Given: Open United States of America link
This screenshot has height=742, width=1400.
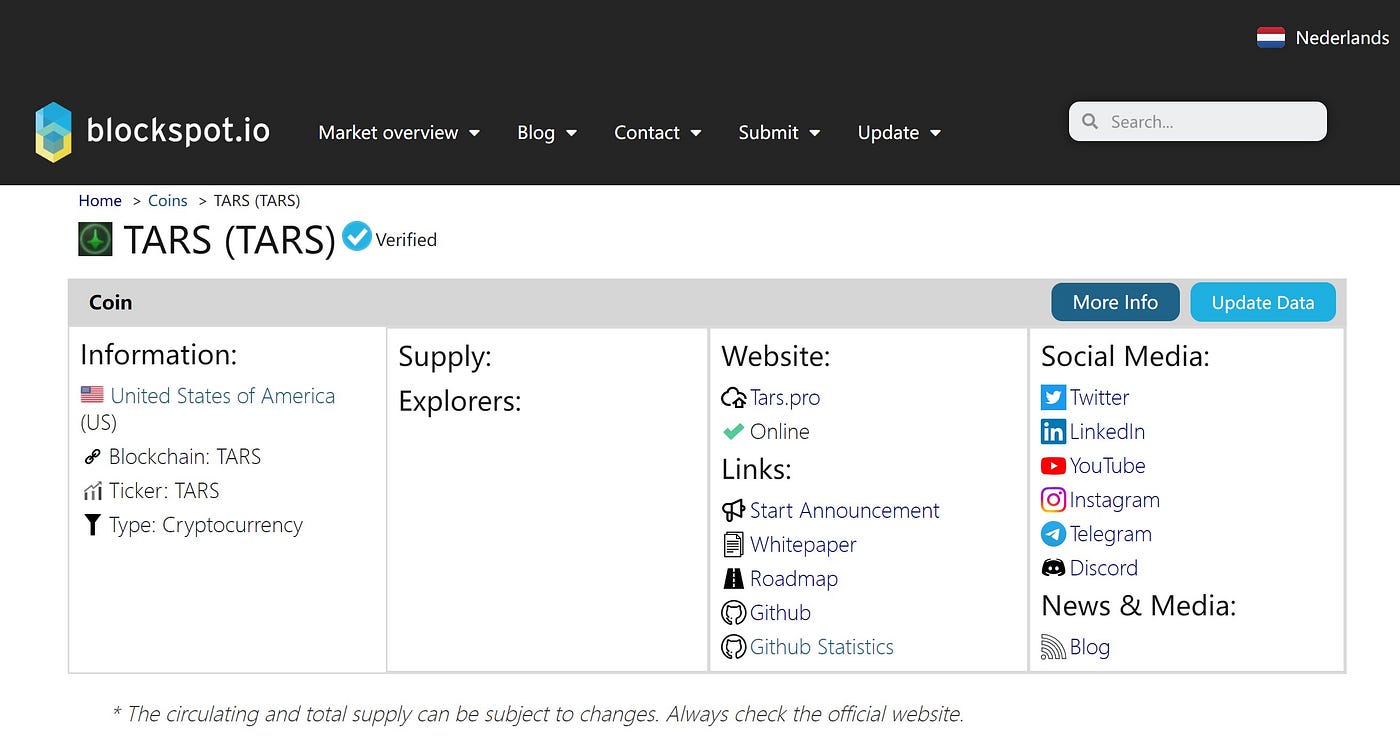Looking at the screenshot, I should coord(223,396).
